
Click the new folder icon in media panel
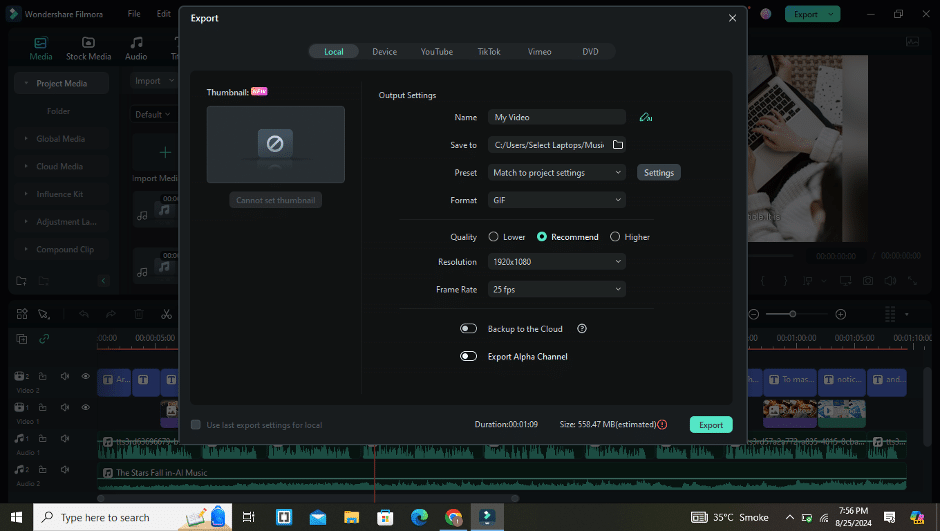coord(22,281)
